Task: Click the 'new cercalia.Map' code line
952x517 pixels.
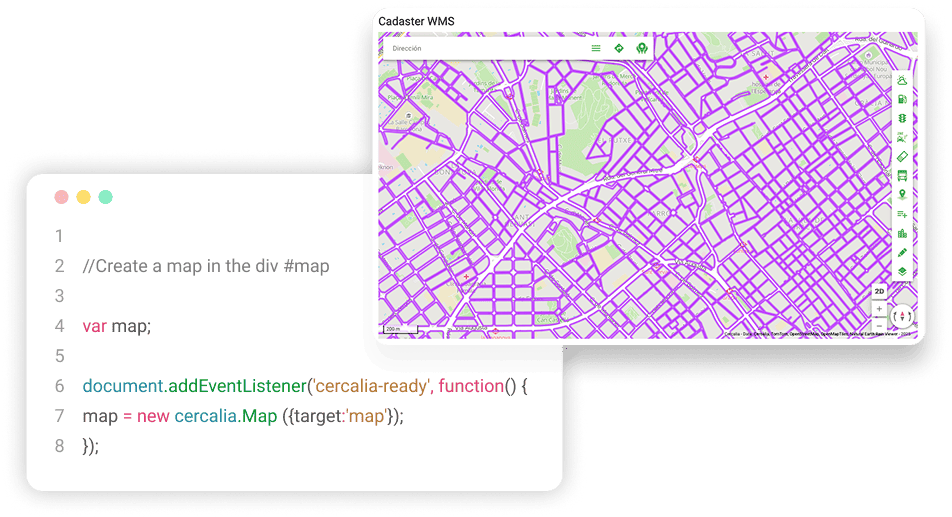Action: pyautogui.click(x=243, y=416)
